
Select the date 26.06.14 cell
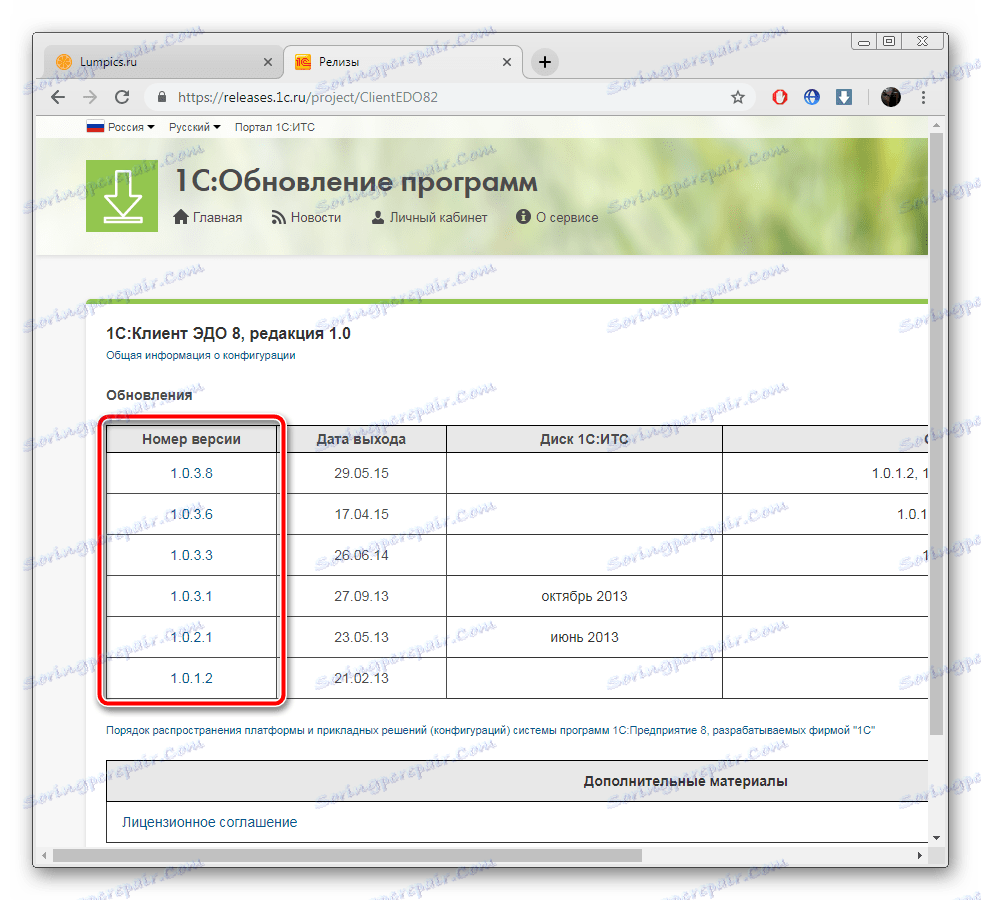coord(361,555)
